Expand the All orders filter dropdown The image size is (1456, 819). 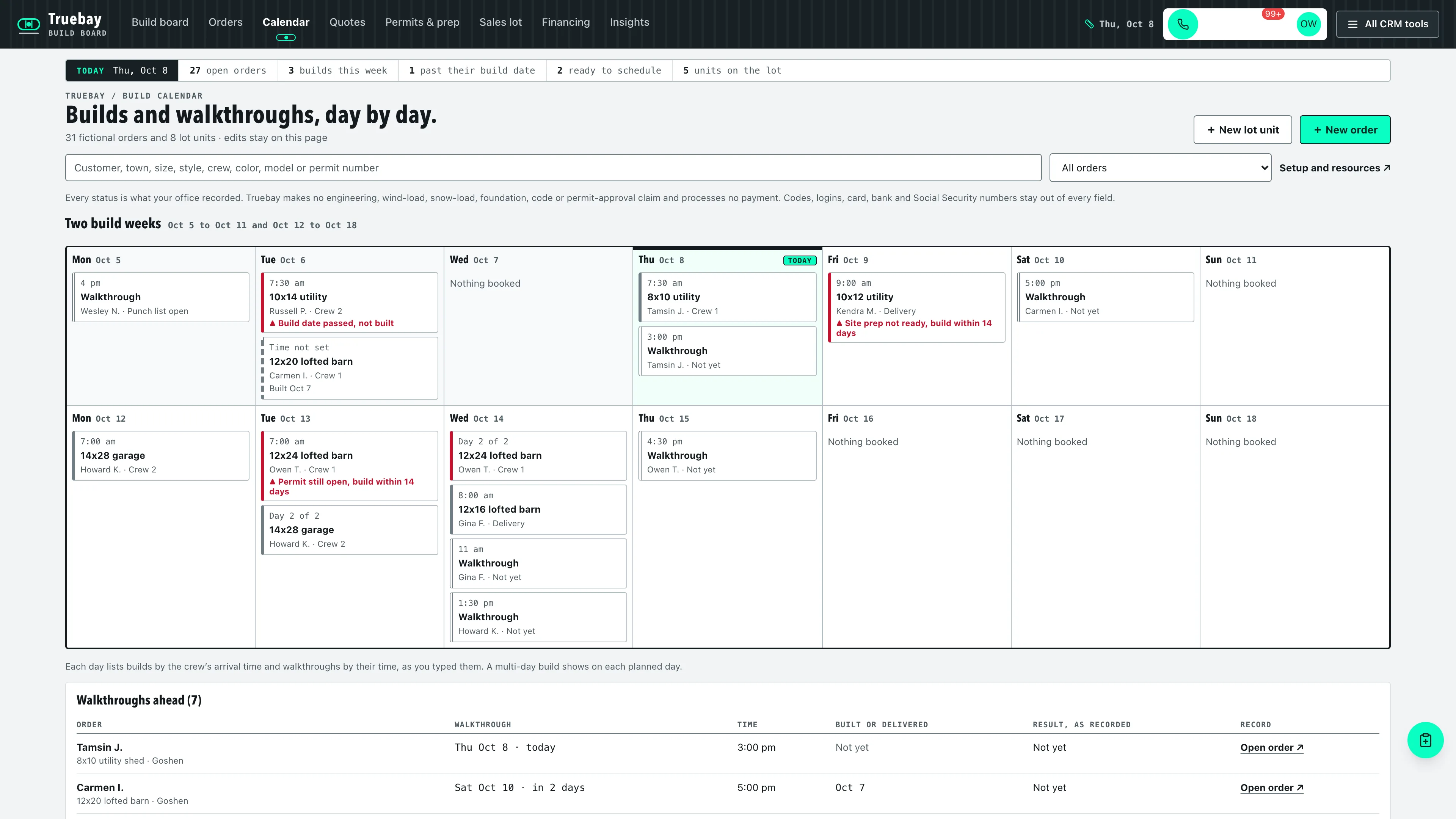coord(1160,168)
